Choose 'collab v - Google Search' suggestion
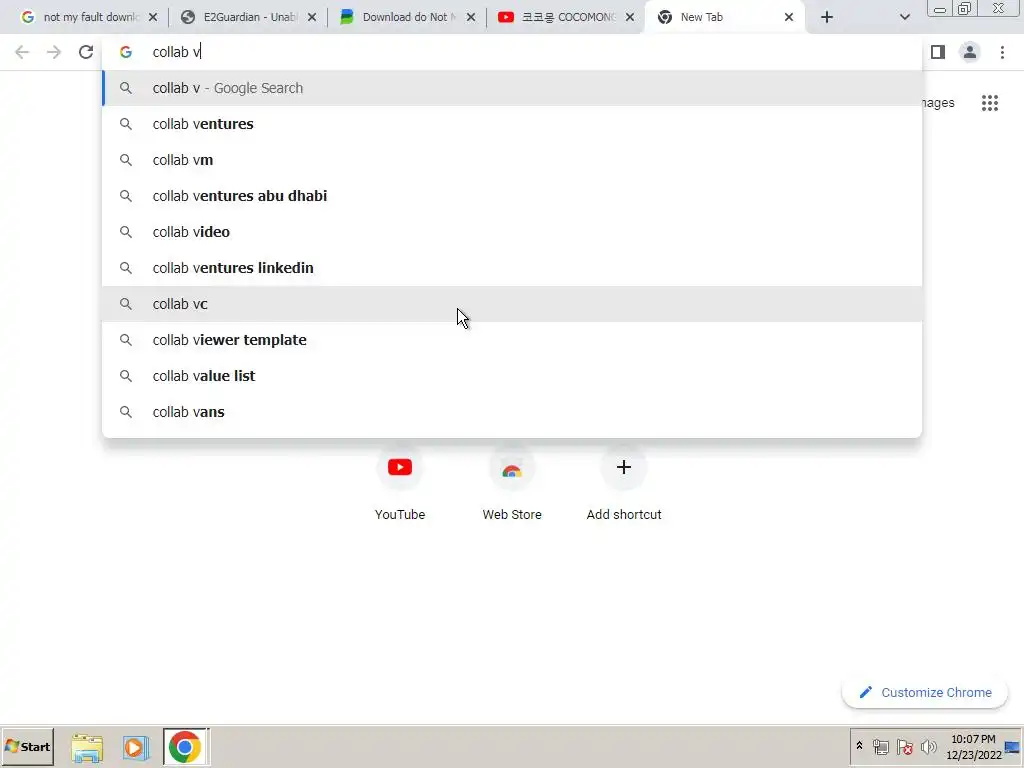Screen dimensions: 1024x768 point(512,88)
